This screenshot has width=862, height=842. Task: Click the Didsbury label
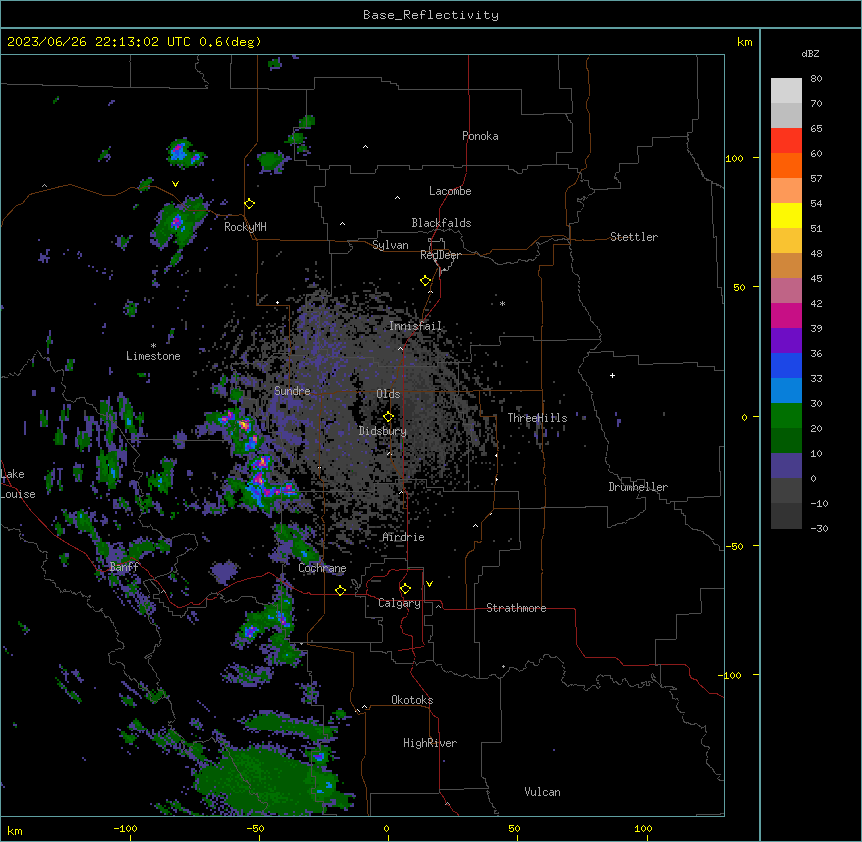point(383,431)
